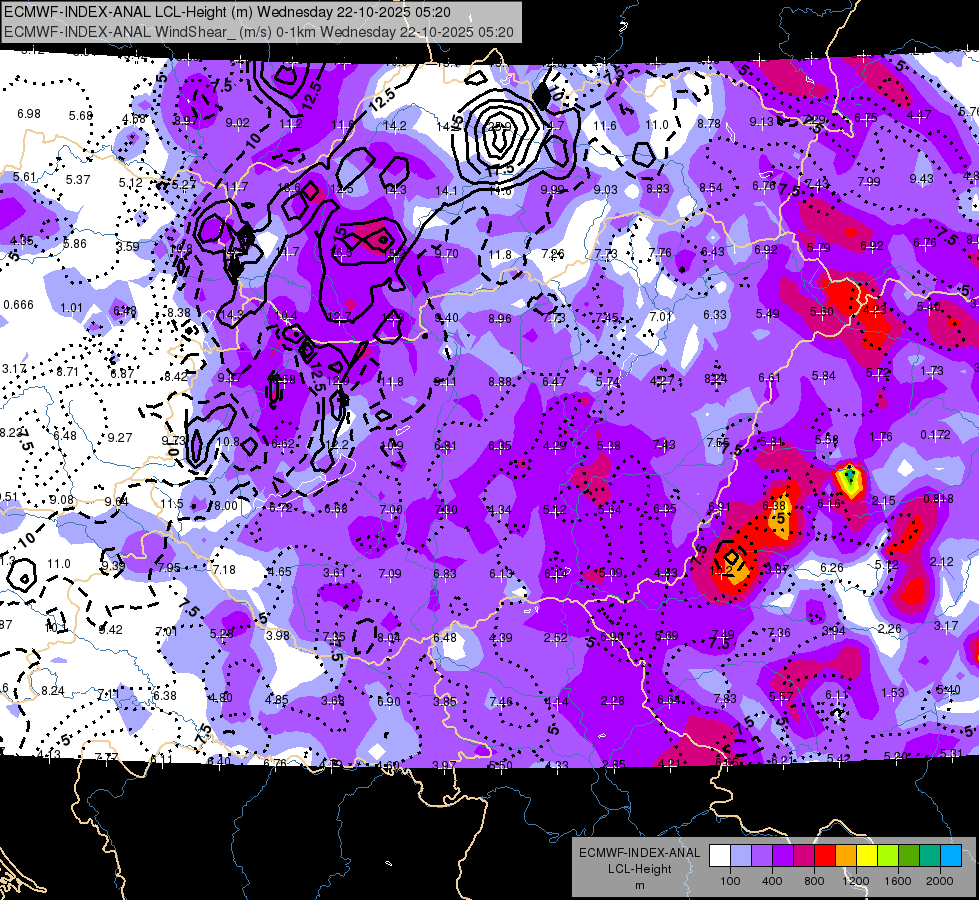Click the wind shear value 2.12
Image resolution: width=979 pixels, height=900 pixels.
pos(942,562)
